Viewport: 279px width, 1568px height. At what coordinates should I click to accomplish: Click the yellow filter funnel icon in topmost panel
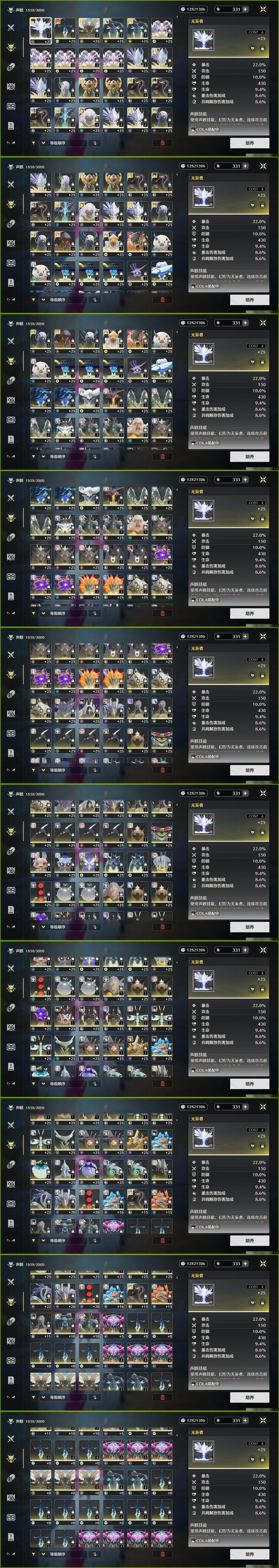coord(34,143)
